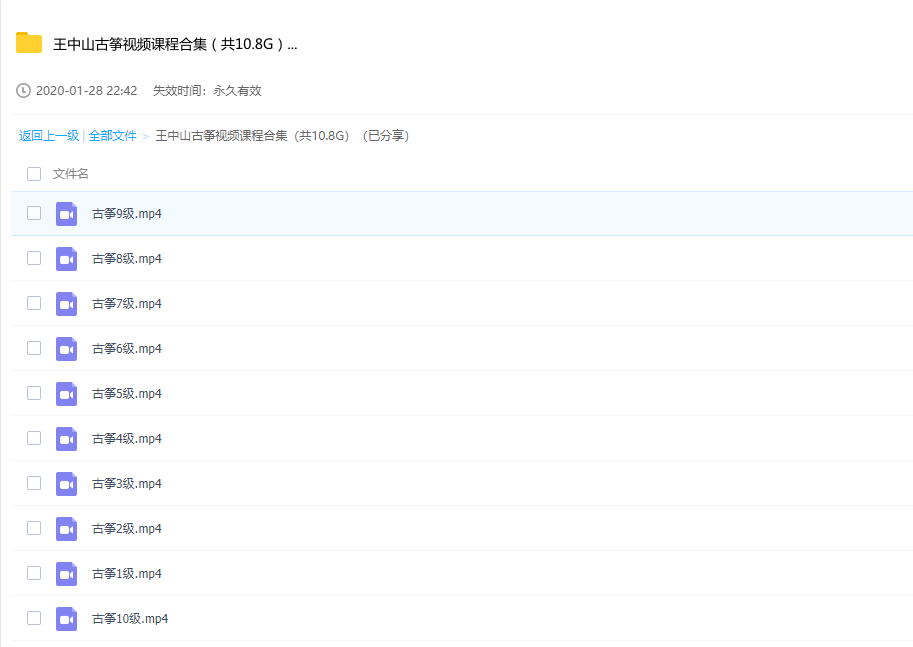The height and width of the screenshot is (647, 913).
Task: Open file name 古筝2级.mp4
Action: click(126, 529)
